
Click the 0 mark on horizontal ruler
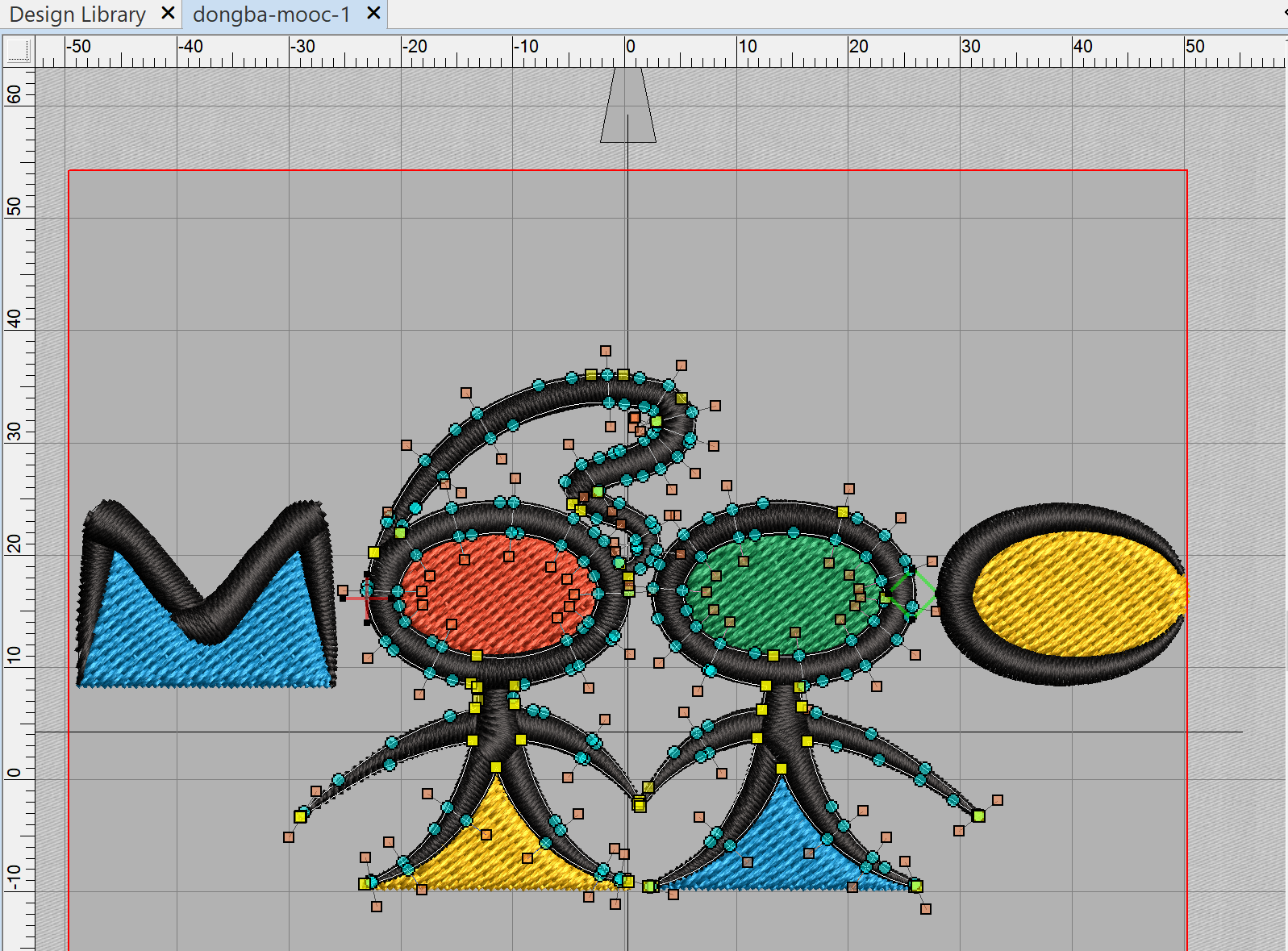[630, 47]
